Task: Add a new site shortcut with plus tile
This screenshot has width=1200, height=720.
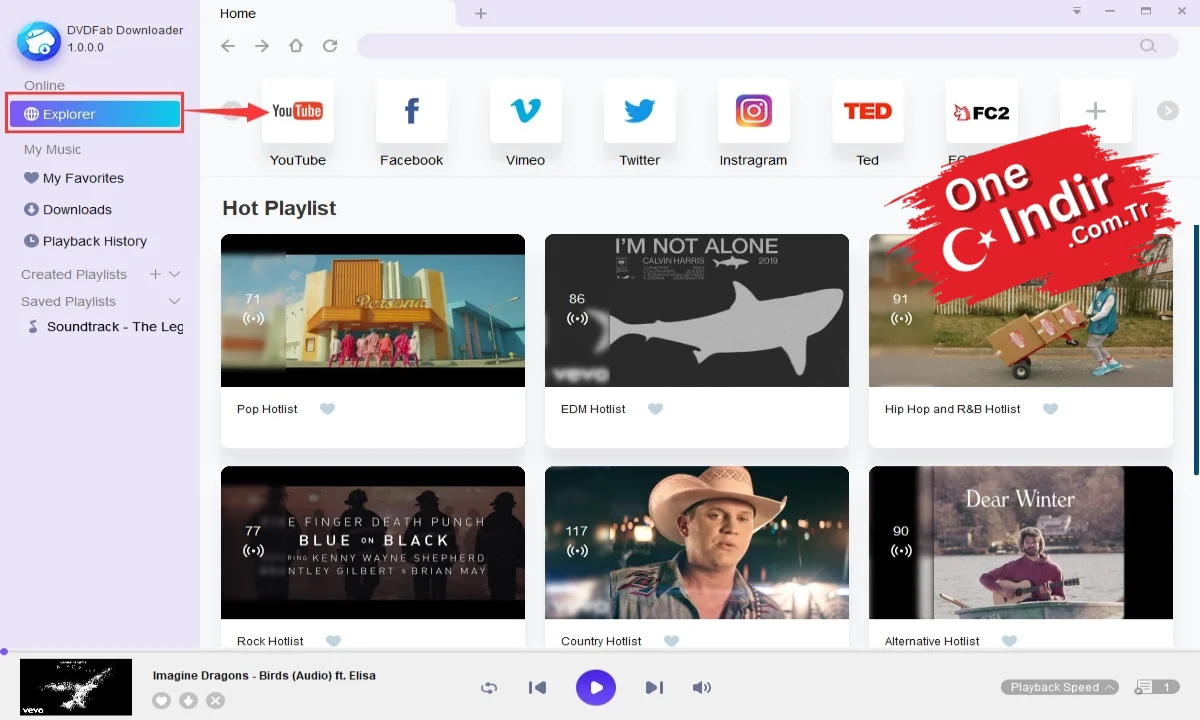Action: coord(1095,111)
